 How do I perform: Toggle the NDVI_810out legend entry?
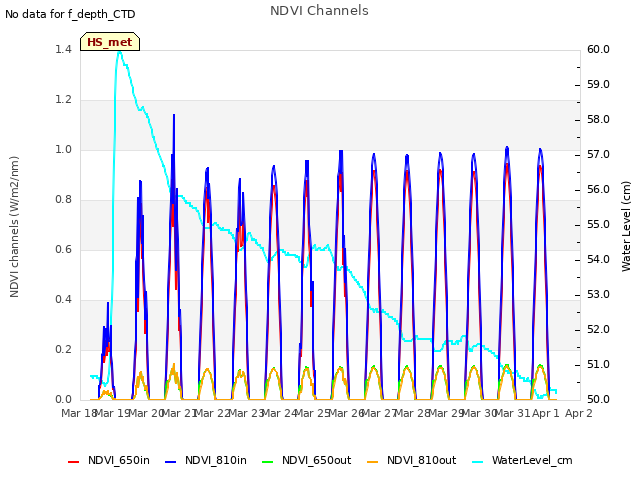coord(411,460)
